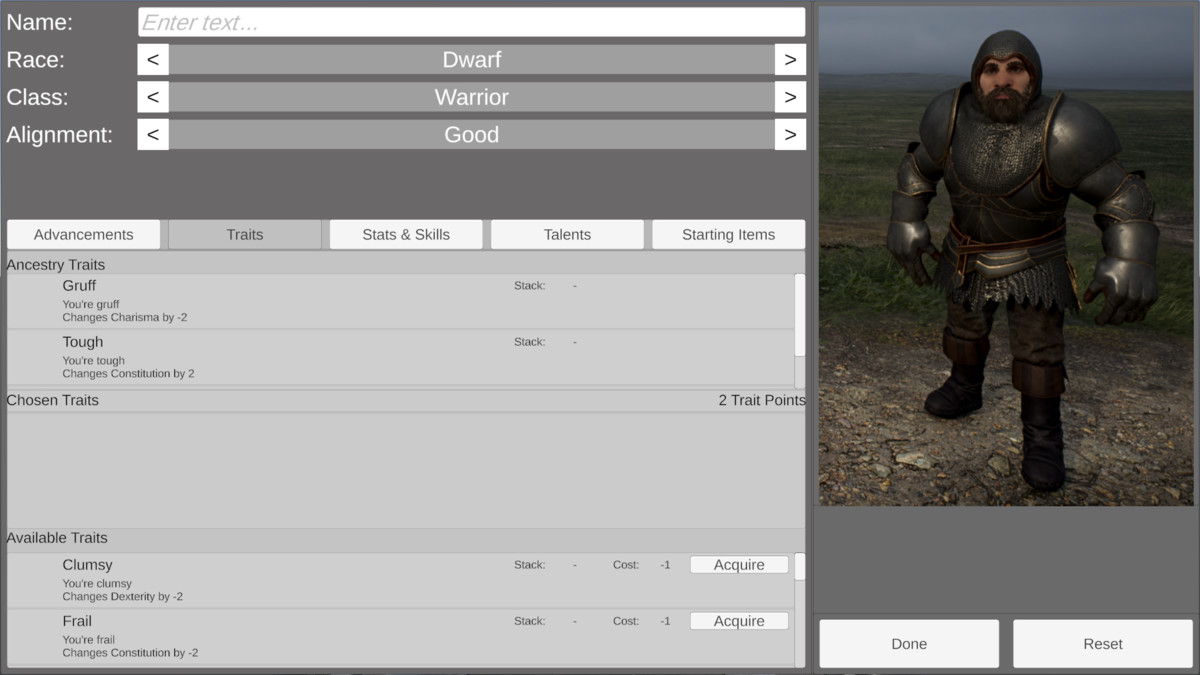1200x675 pixels.
Task: Click the Clumsy trait name
Action: (87, 565)
